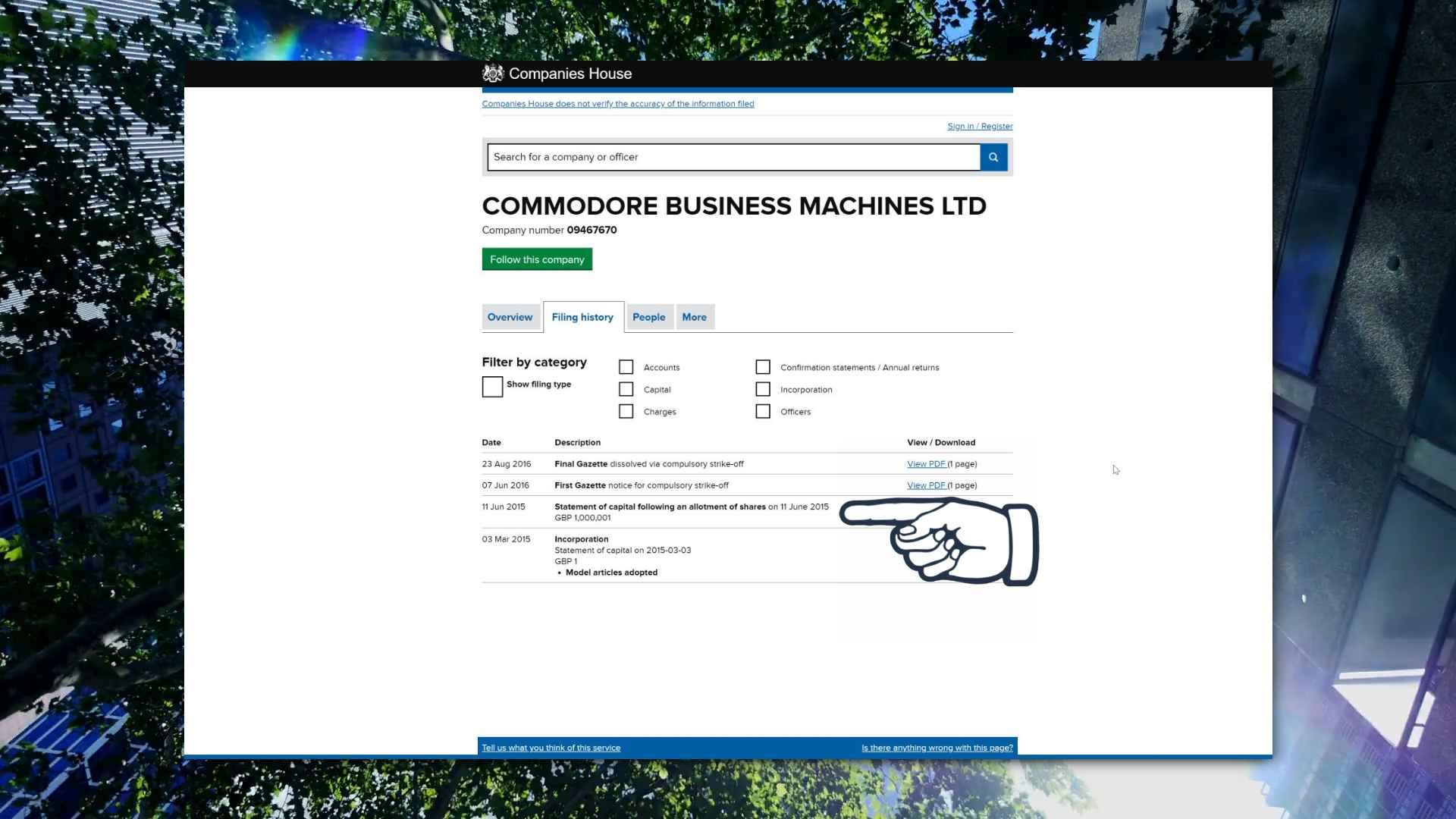Viewport: 1456px width, 819px height.
Task: Click the 11 Jun 2015 date cell
Action: coord(504,507)
